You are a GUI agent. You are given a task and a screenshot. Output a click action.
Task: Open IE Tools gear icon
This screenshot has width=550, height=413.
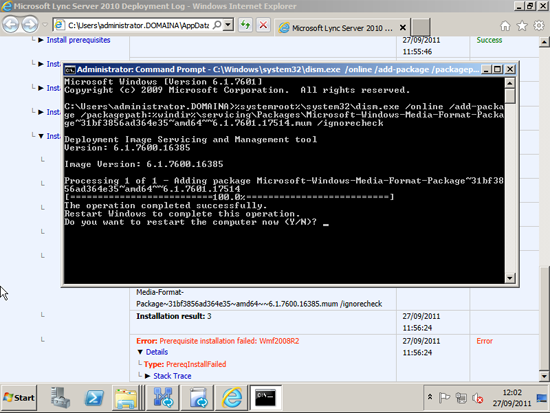(539, 26)
